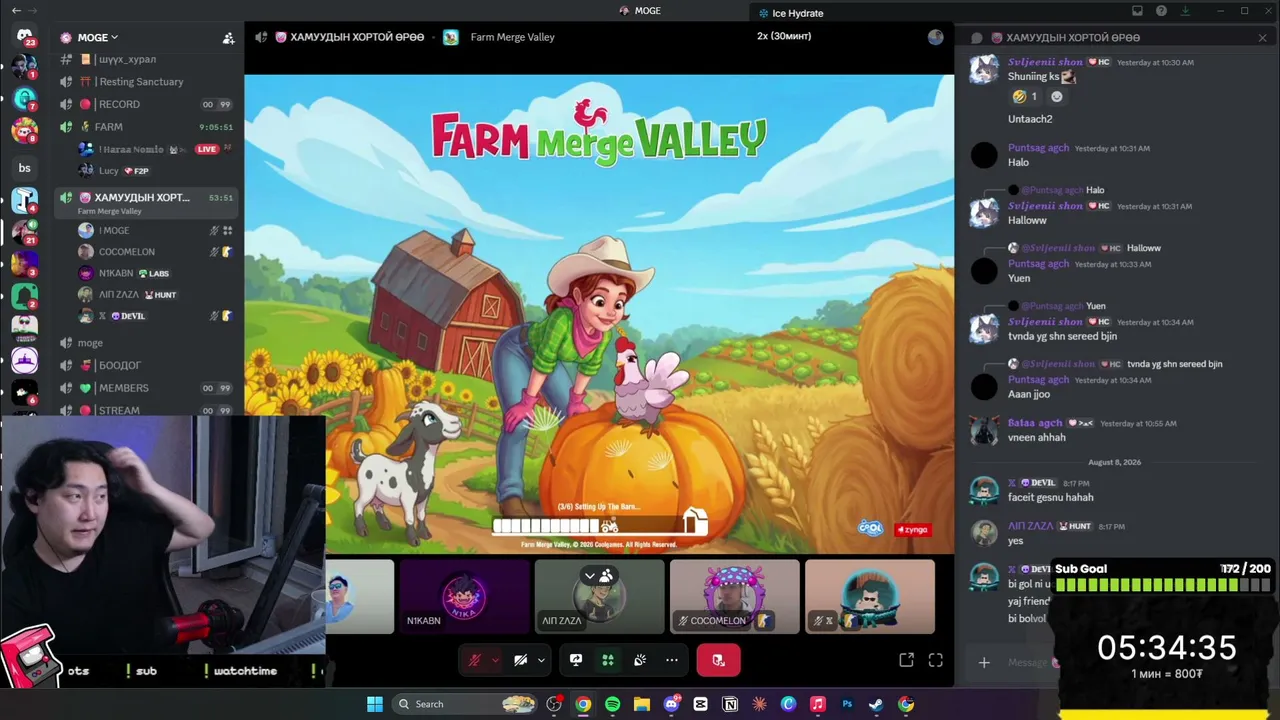Go back with the Discord back arrow

(x=16, y=11)
